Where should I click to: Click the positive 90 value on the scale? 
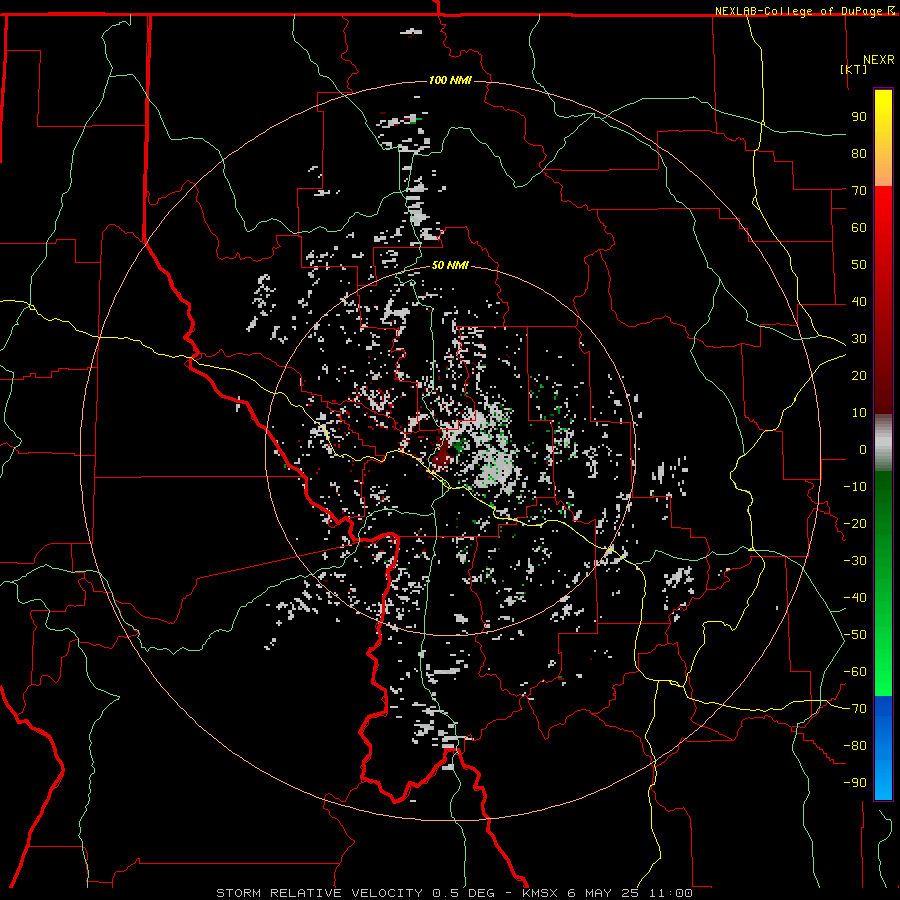859,117
